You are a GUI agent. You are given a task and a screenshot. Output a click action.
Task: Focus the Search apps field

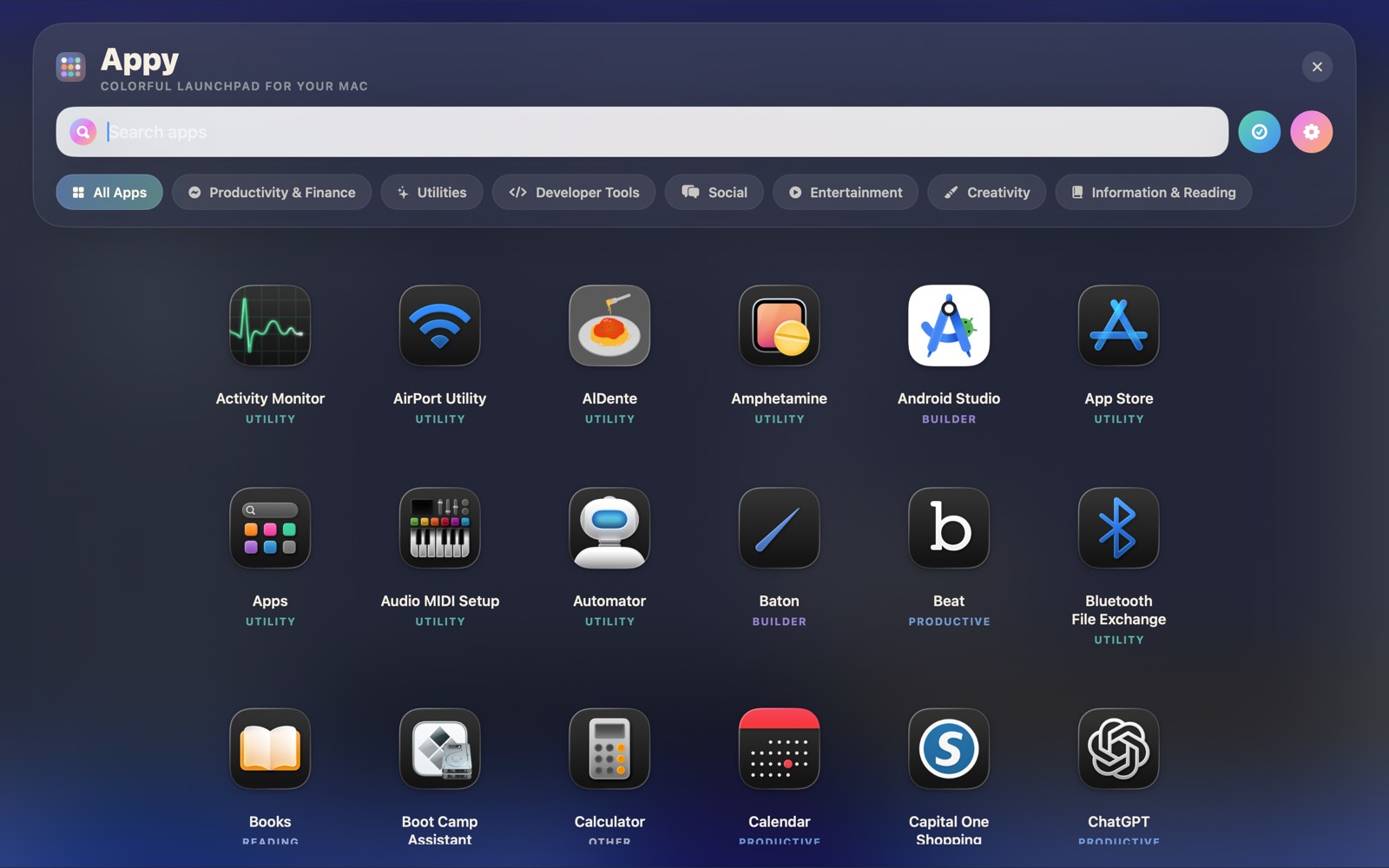(x=642, y=132)
